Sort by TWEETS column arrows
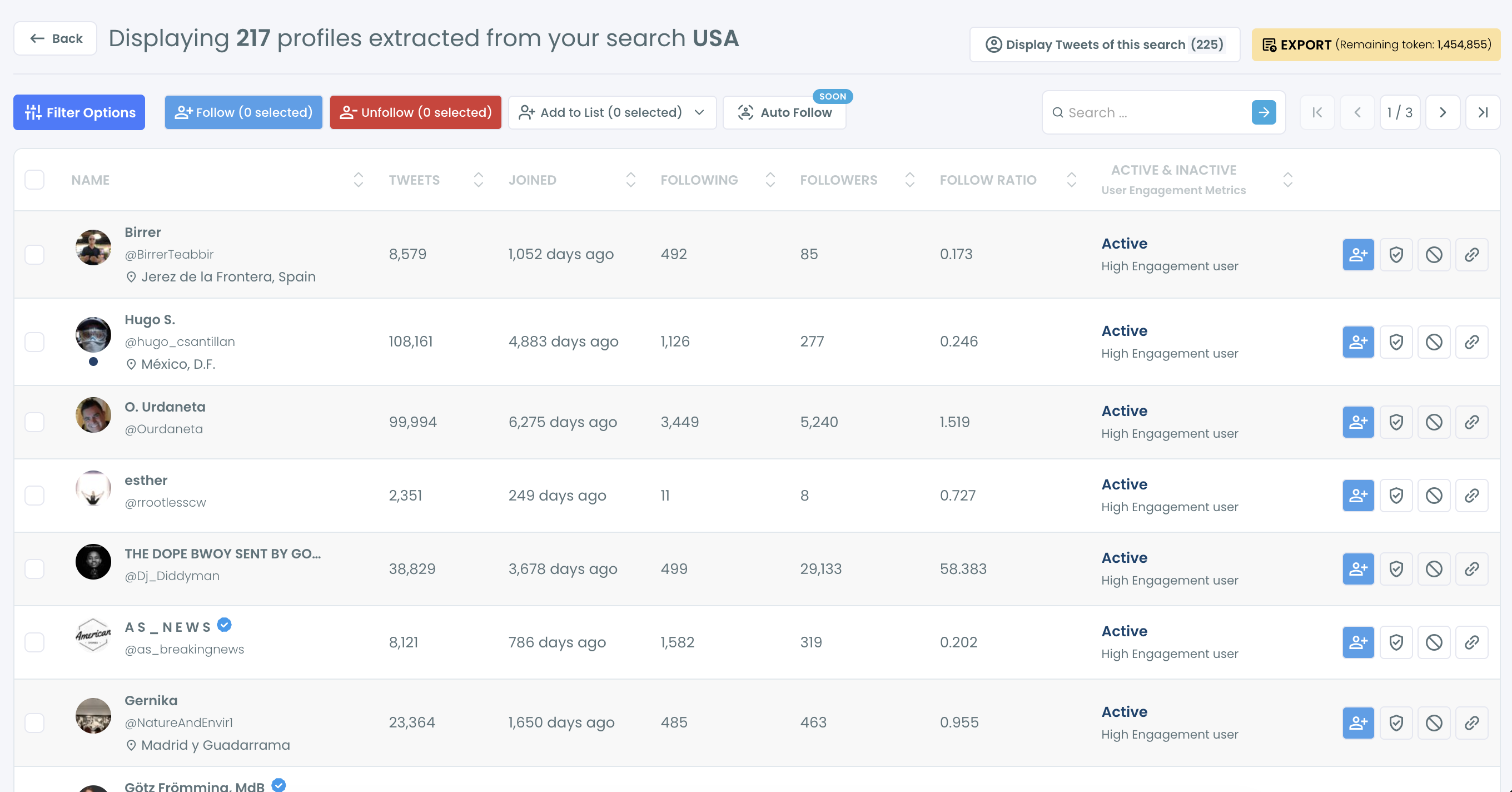 (x=479, y=180)
